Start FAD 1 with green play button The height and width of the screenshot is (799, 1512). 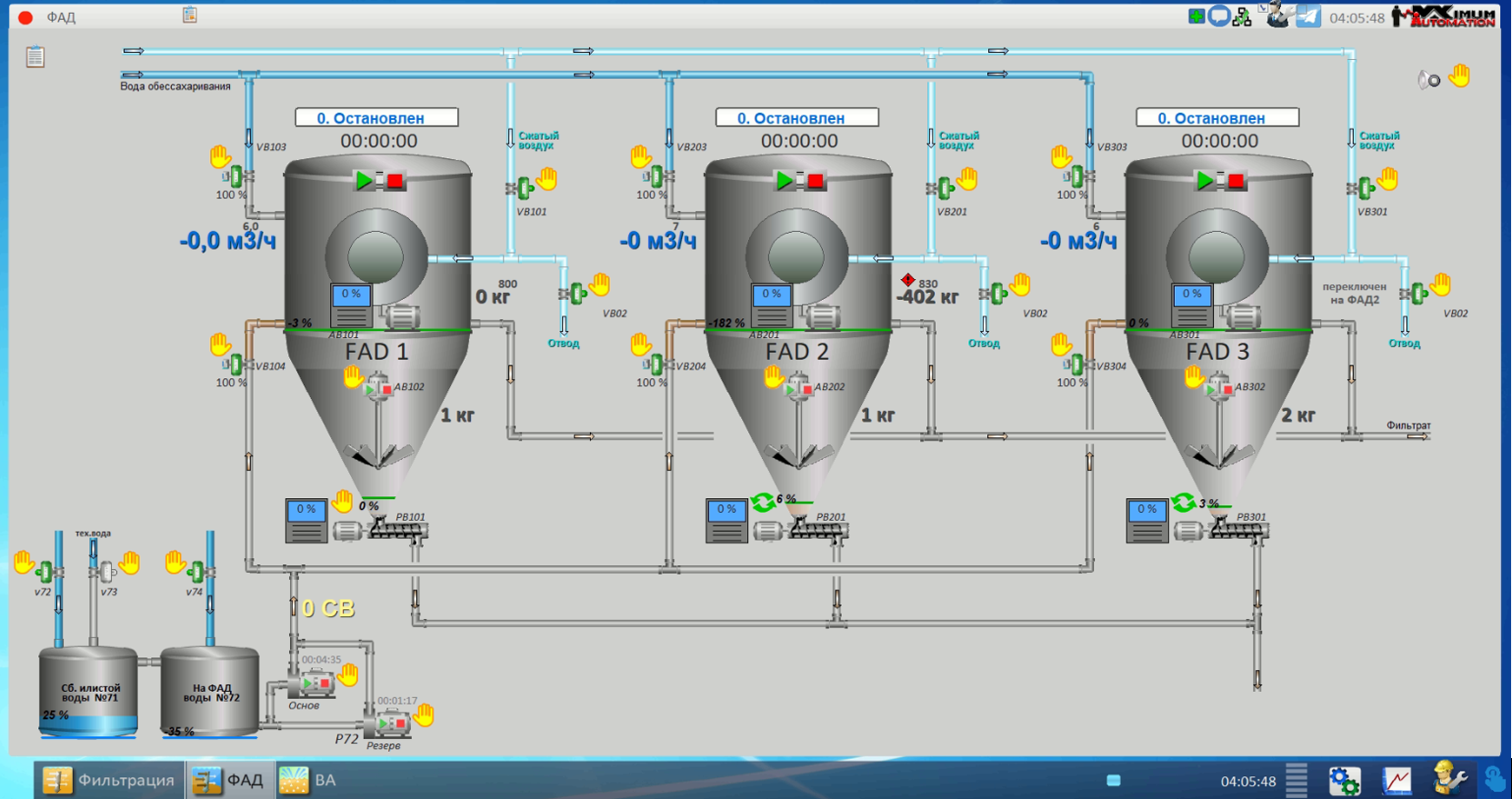click(365, 181)
